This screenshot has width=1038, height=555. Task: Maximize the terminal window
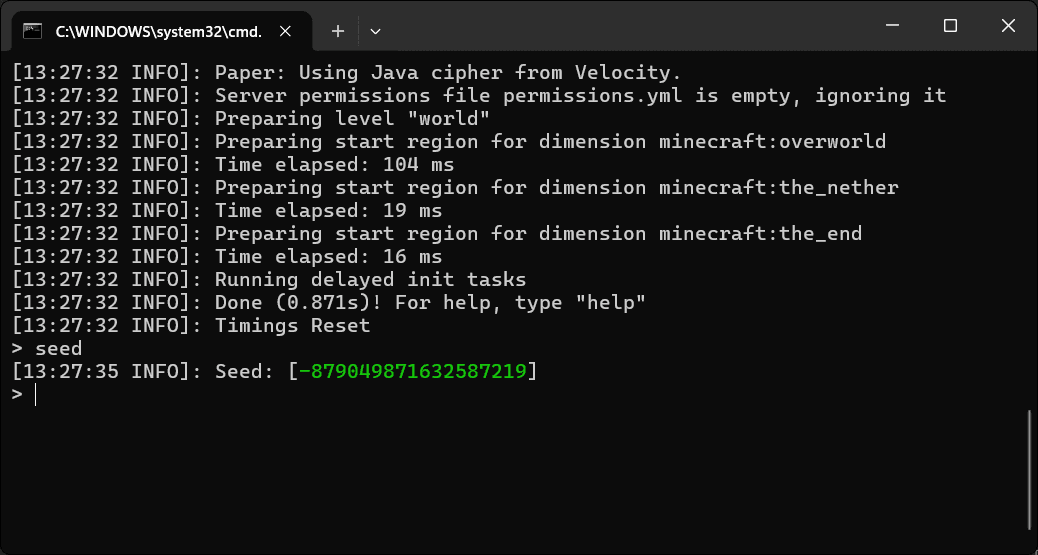point(950,26)
